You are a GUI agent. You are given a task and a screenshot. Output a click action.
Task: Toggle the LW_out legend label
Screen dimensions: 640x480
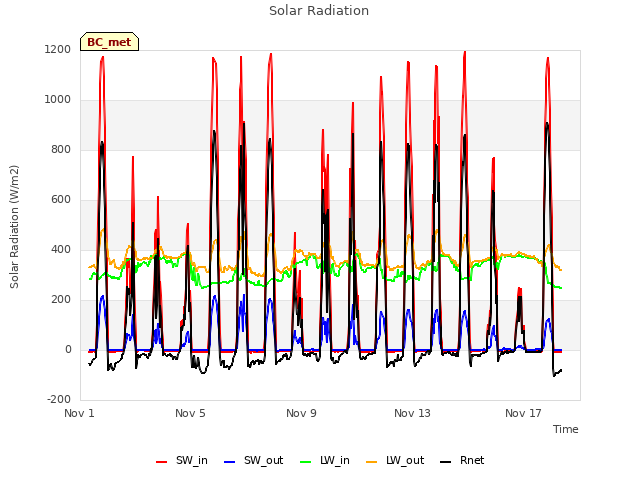(405, 460)
